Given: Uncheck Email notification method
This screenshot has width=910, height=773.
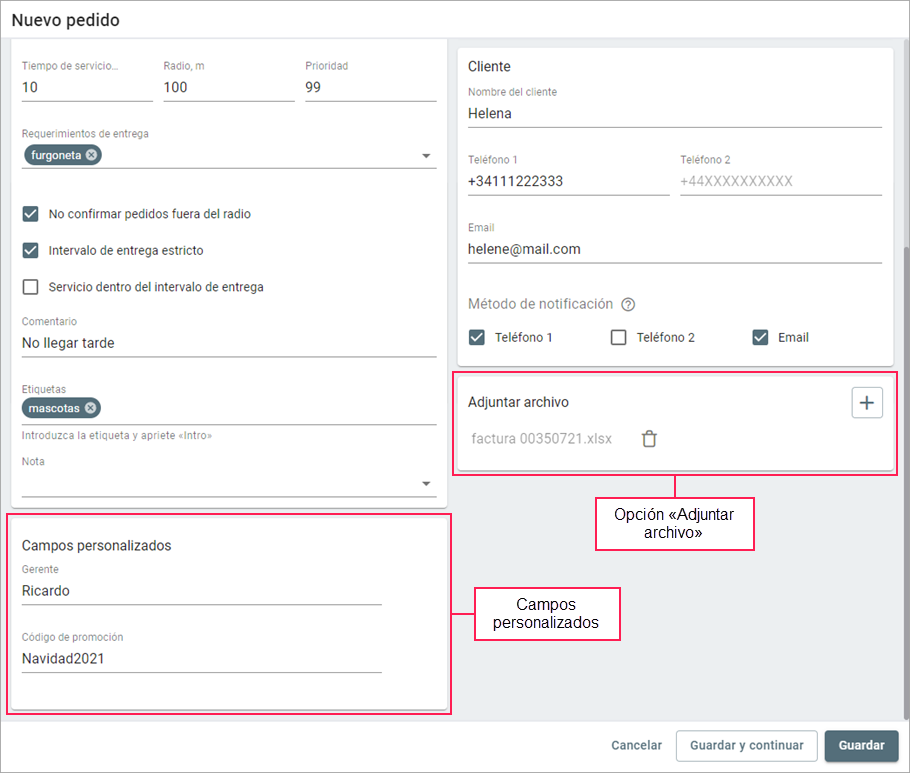Looking at the screenshot, I should click(760, 338).
